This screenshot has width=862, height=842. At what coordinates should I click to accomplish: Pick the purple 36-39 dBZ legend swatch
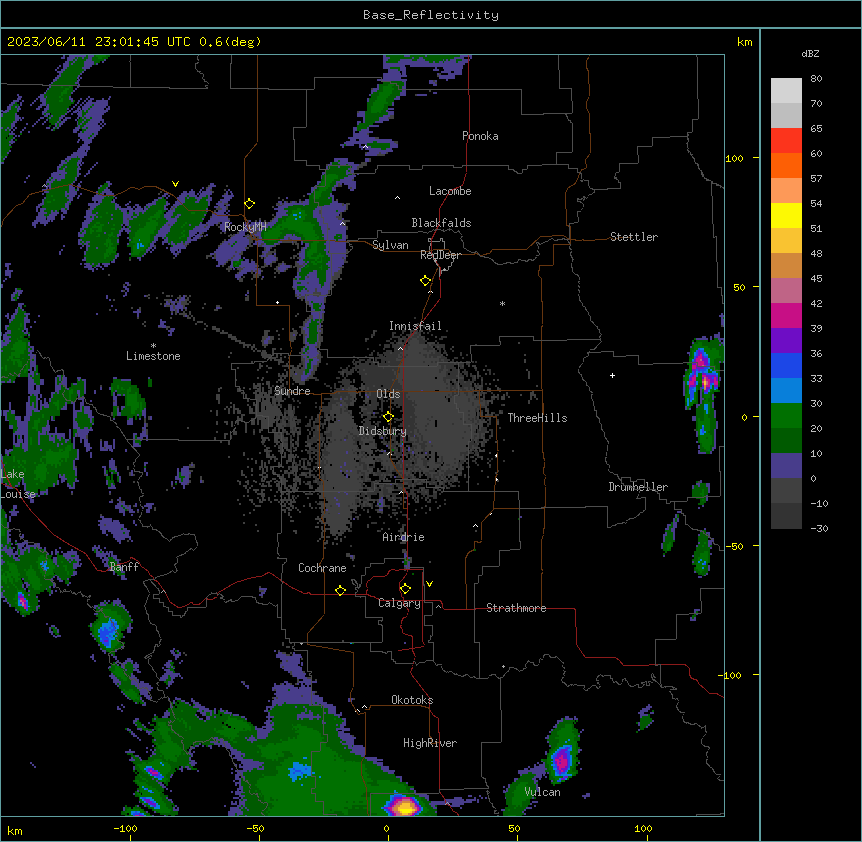[x=786, y=341]
